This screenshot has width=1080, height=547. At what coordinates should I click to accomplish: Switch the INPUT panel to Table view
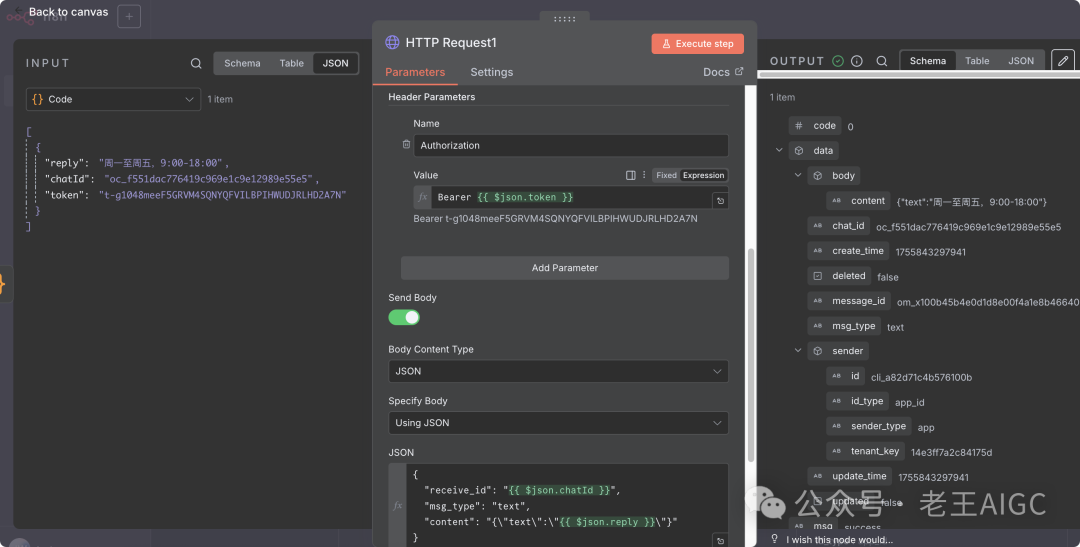coord(291,63)
